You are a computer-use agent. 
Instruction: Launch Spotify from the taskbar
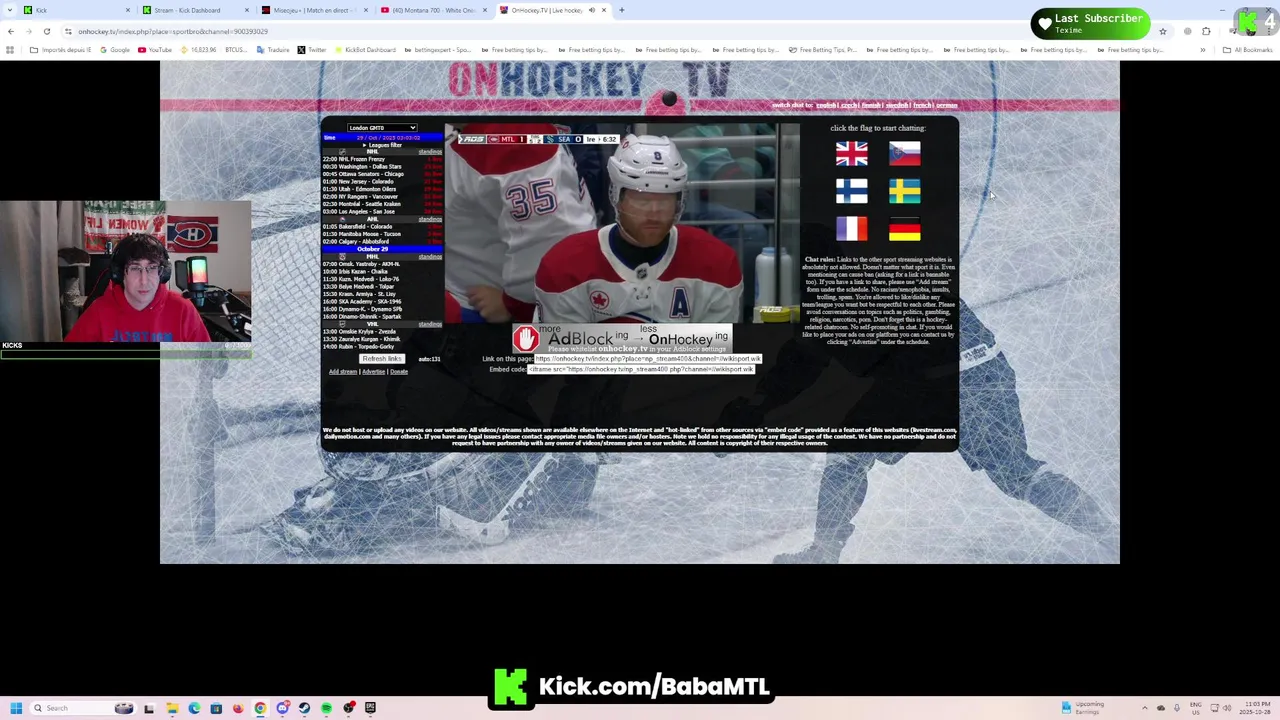[x=326, y=708]
